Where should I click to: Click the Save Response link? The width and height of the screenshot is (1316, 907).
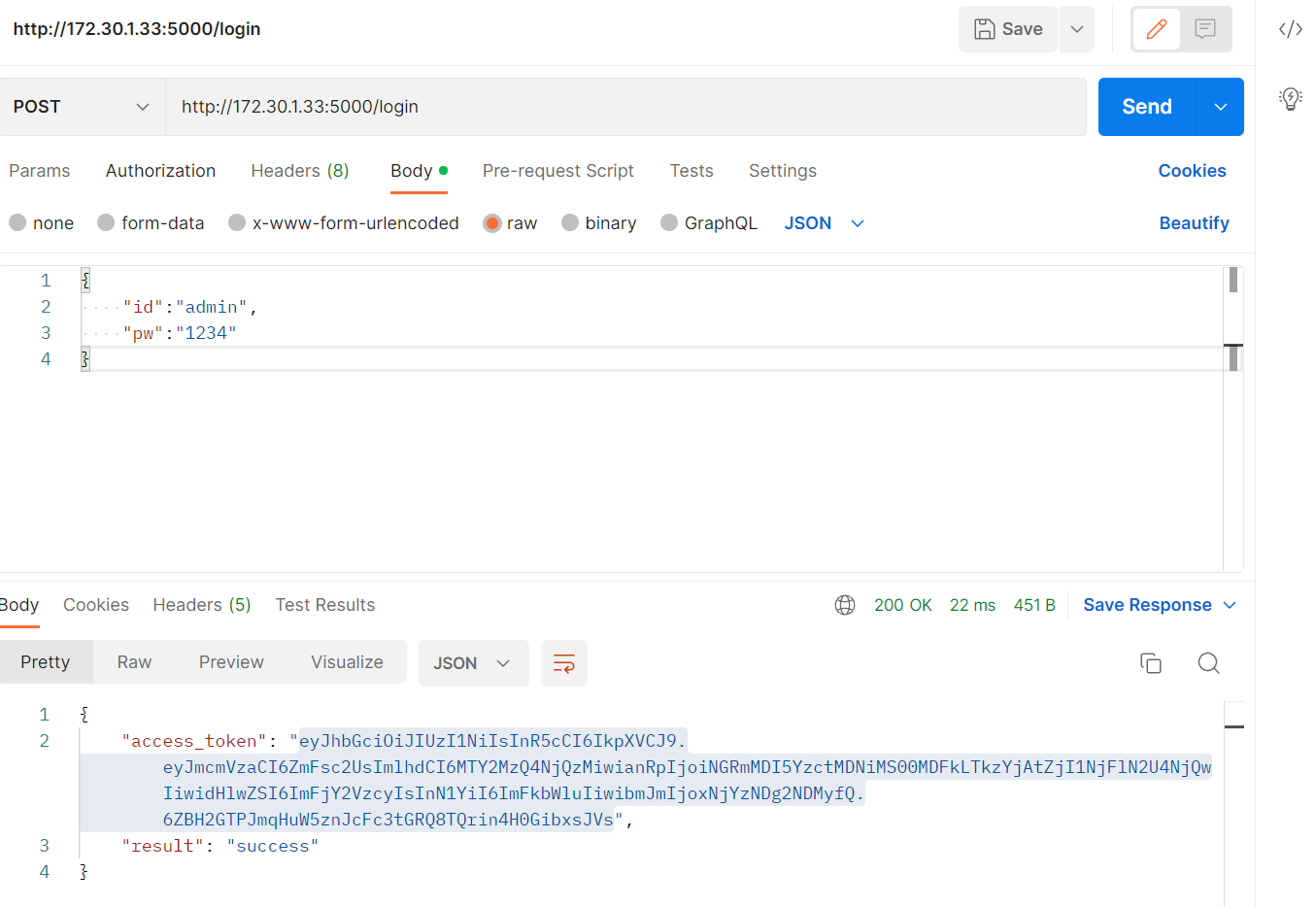point(1147,605)
